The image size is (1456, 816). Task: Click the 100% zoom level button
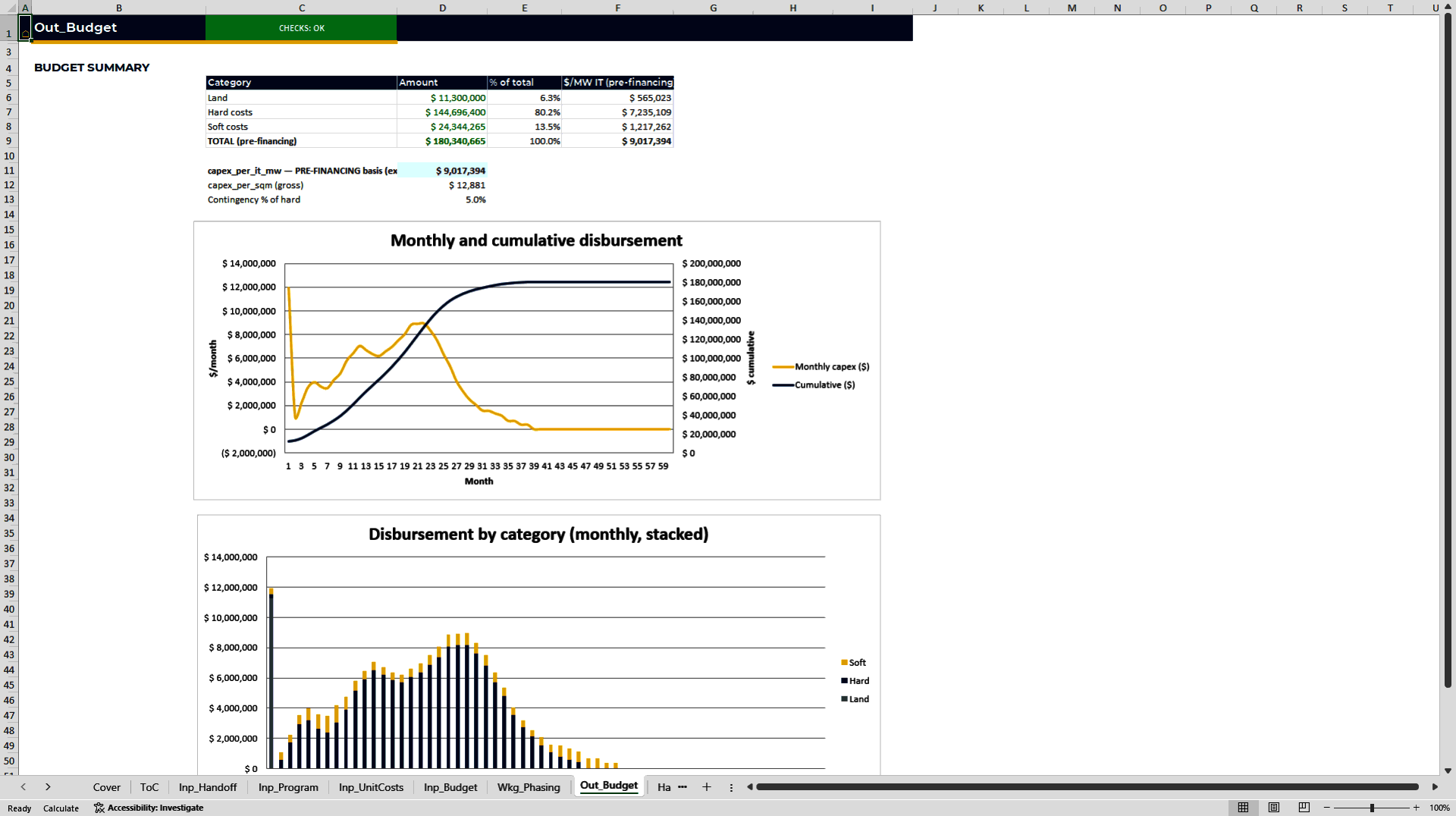pos(1439,808)
